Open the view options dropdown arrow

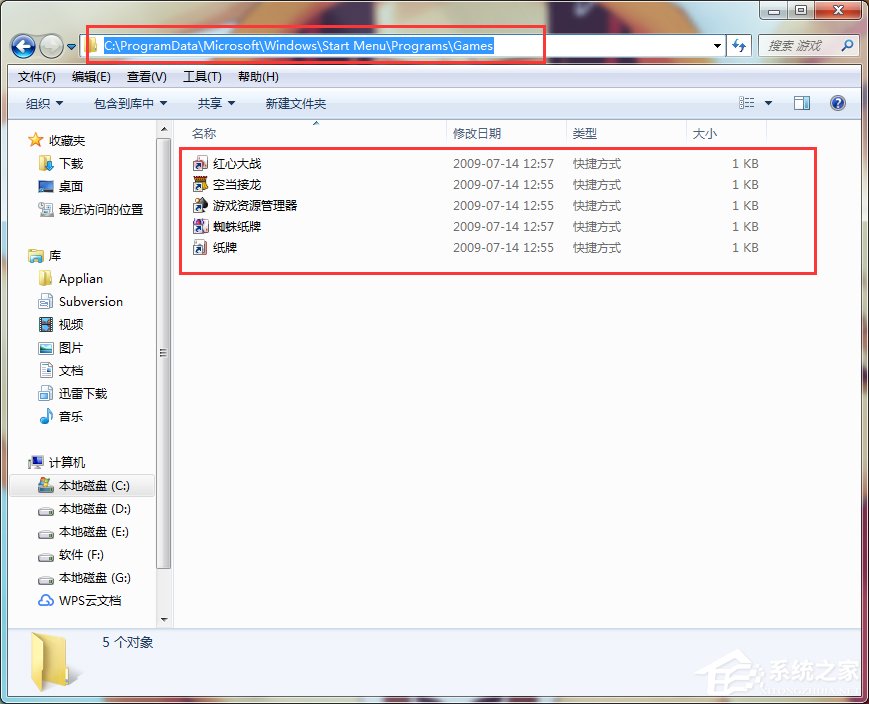(x=768, y=103)
